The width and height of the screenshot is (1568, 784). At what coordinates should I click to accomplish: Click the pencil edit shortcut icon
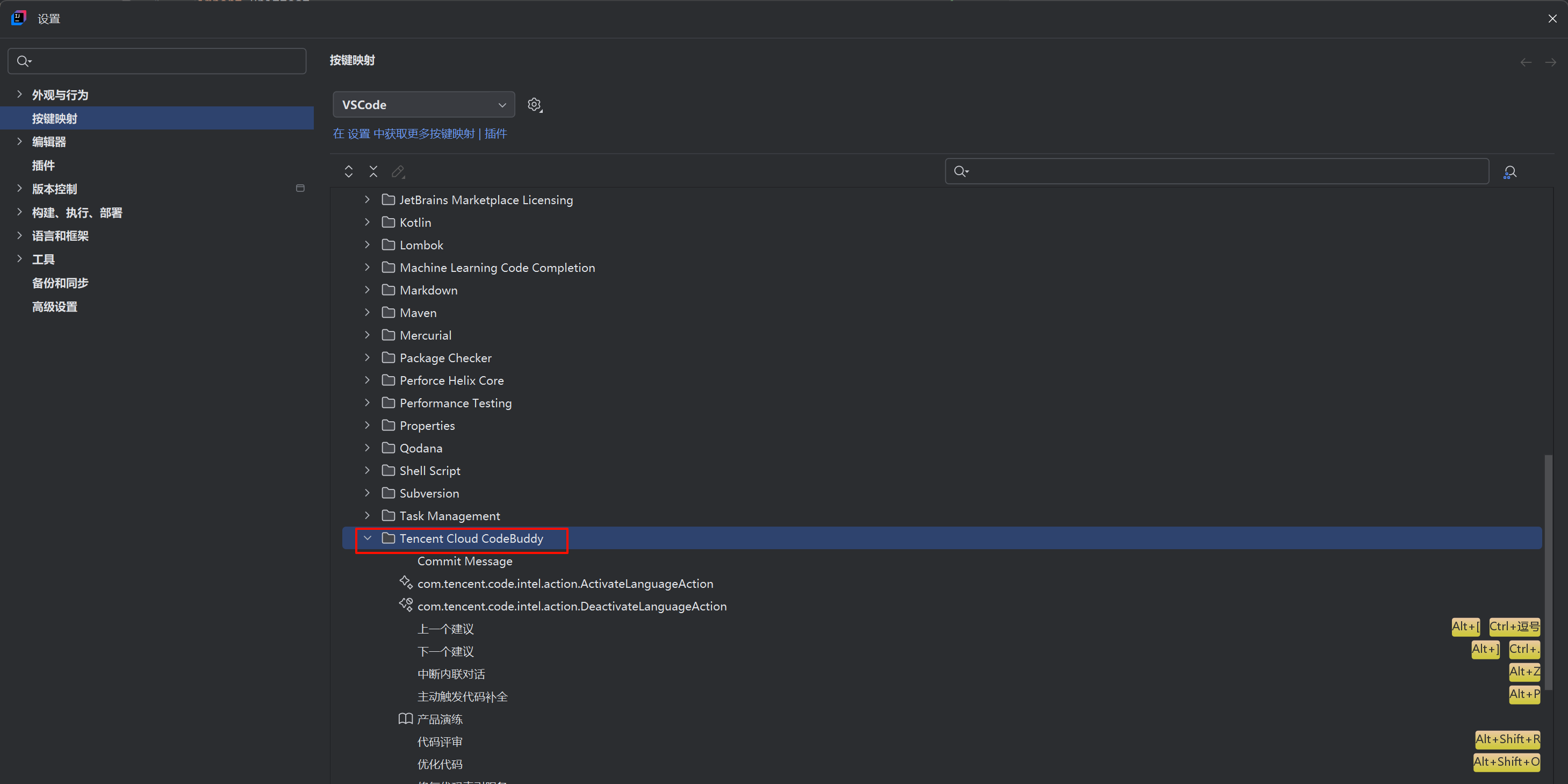point(398,171)
